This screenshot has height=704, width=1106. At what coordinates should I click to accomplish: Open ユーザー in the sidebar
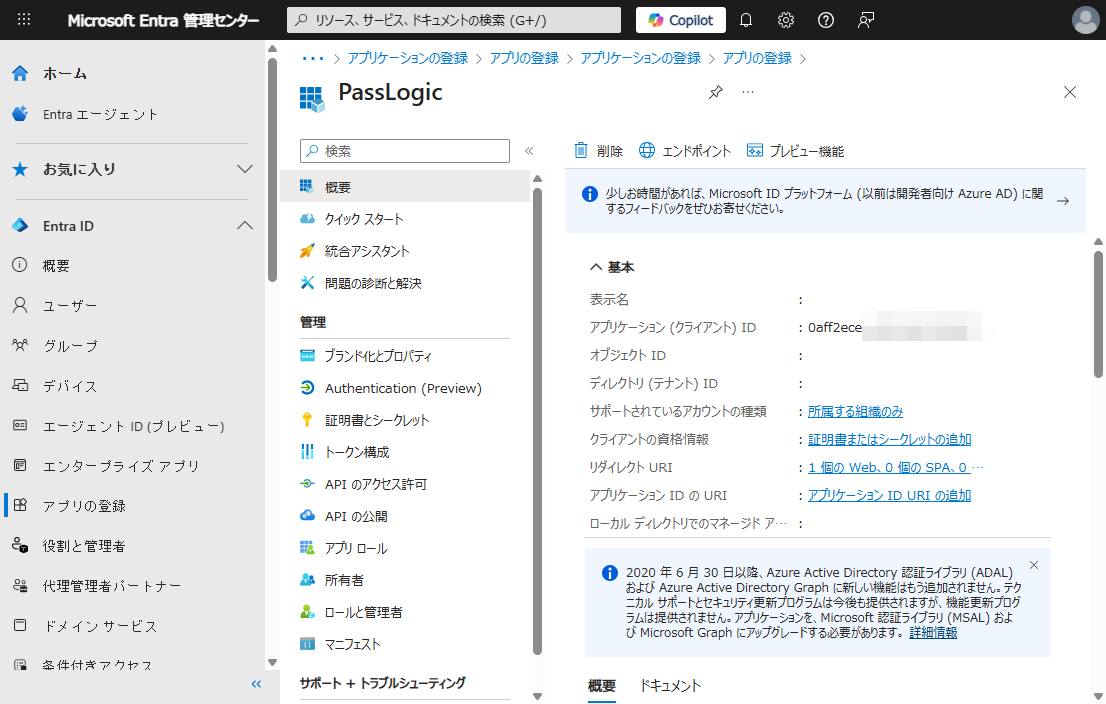click(70, 306)
